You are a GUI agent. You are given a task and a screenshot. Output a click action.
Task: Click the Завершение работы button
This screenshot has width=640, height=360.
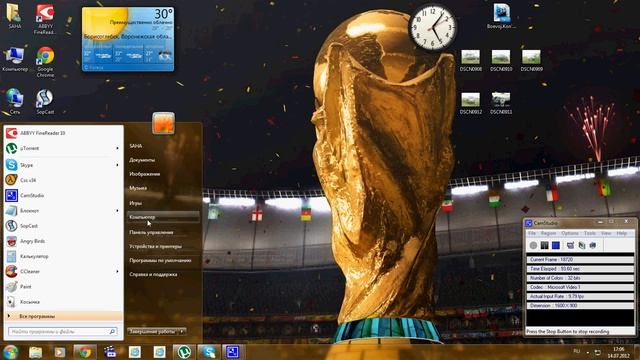coord(153,331)
